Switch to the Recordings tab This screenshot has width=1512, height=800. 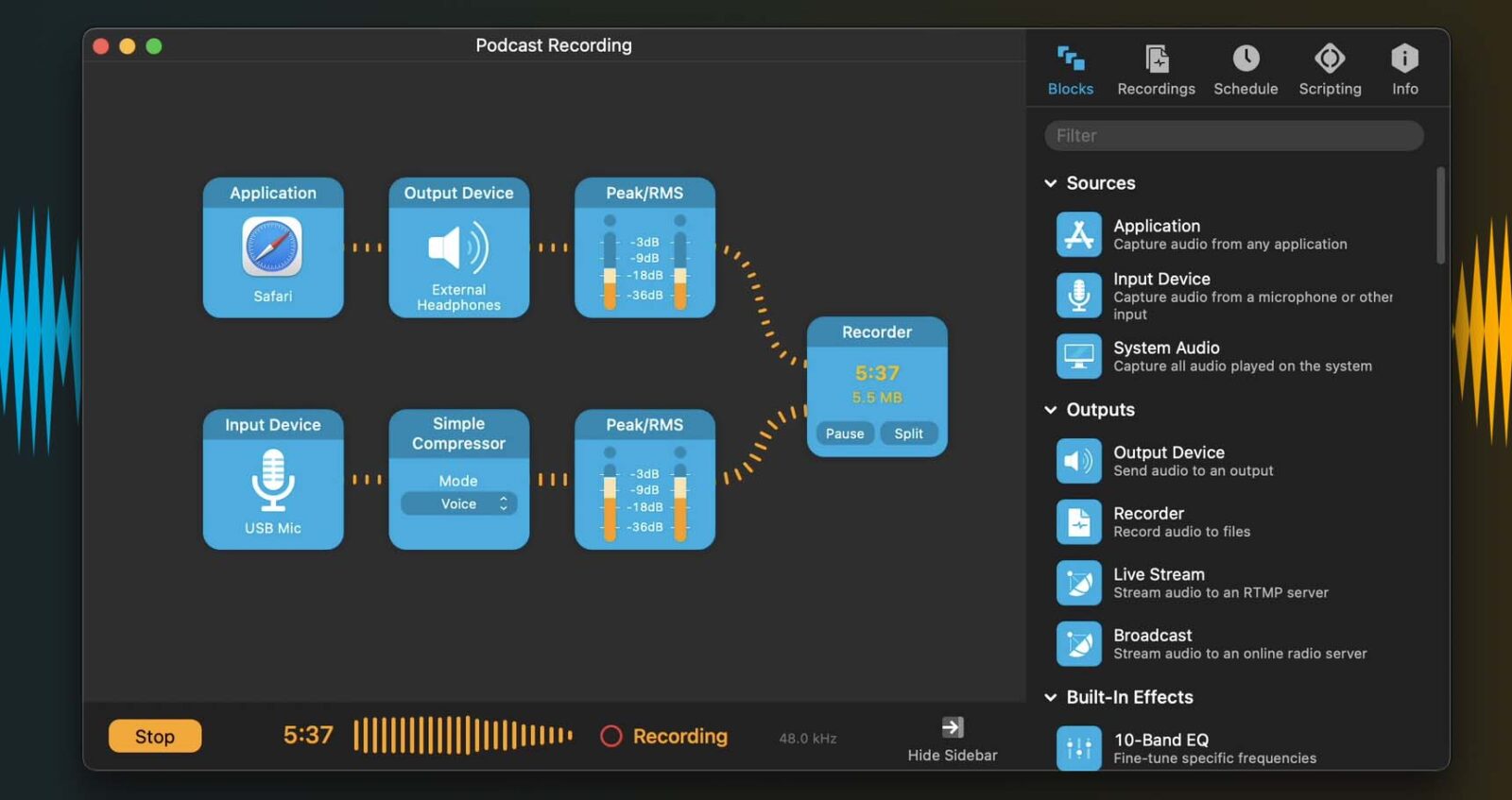tap(1156, 70)
